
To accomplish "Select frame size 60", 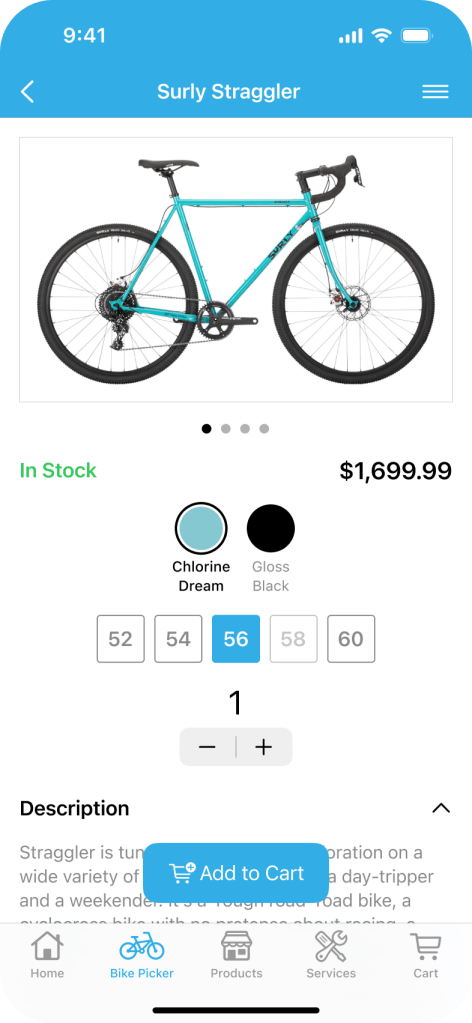I will coord(351,639).
